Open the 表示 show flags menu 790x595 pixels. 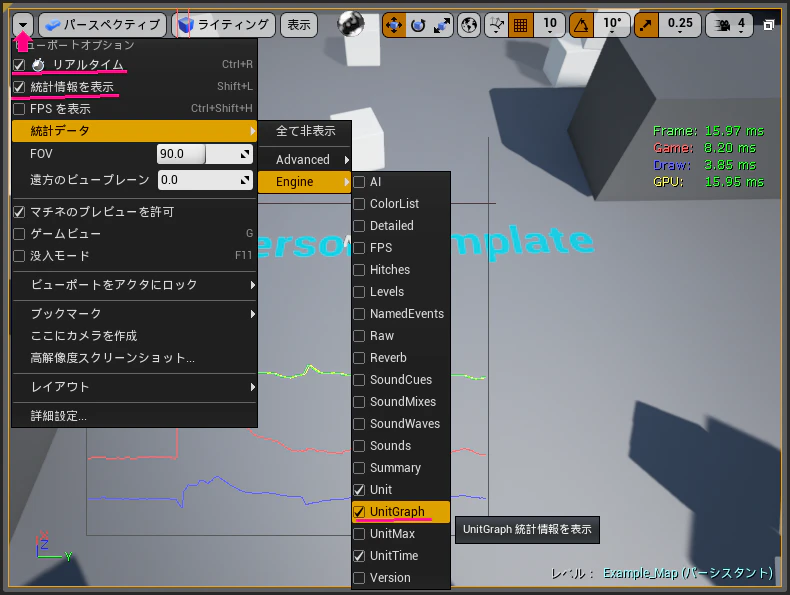pyautogui.click(x=299, y=24)
